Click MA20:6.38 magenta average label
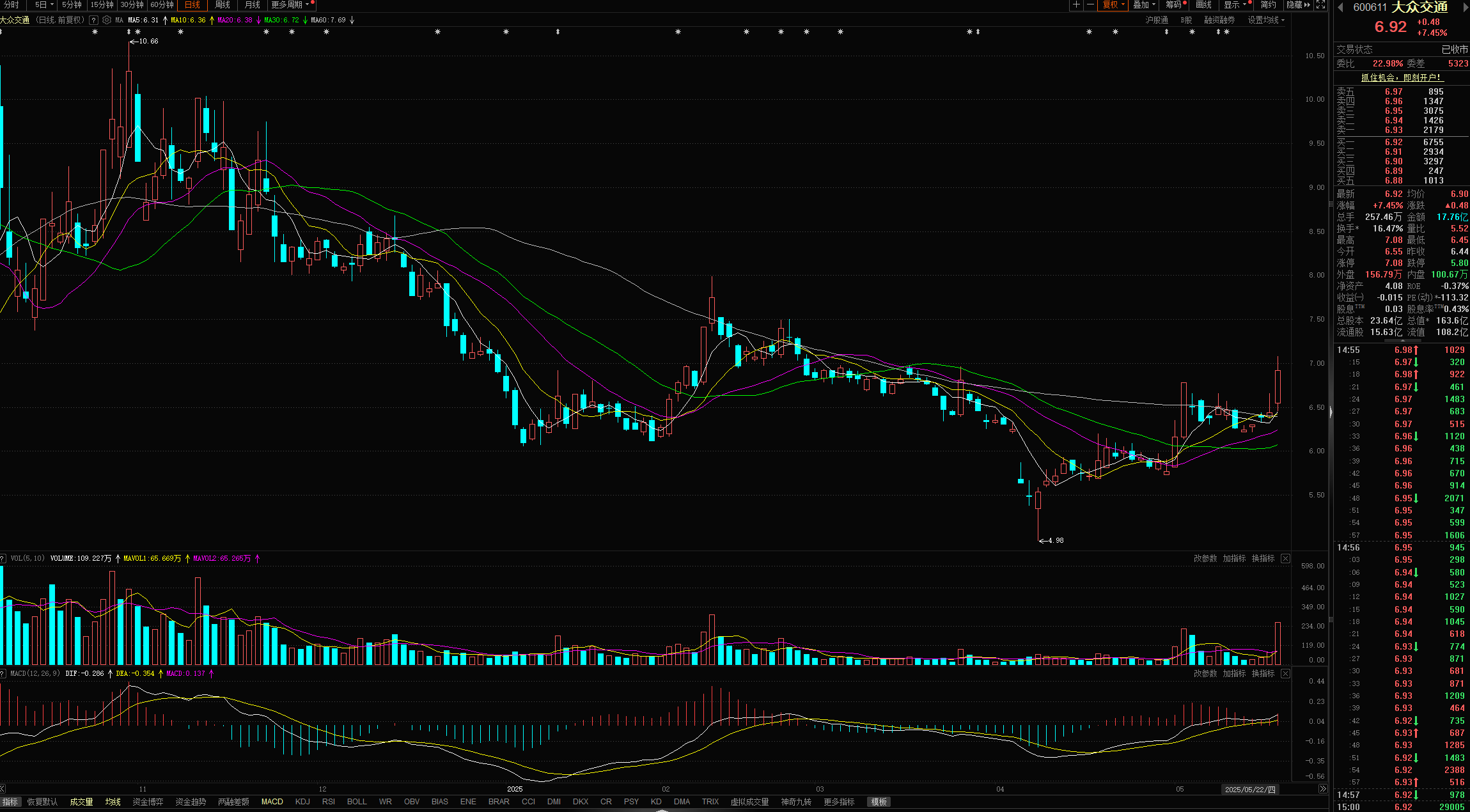 coord(235,20)
